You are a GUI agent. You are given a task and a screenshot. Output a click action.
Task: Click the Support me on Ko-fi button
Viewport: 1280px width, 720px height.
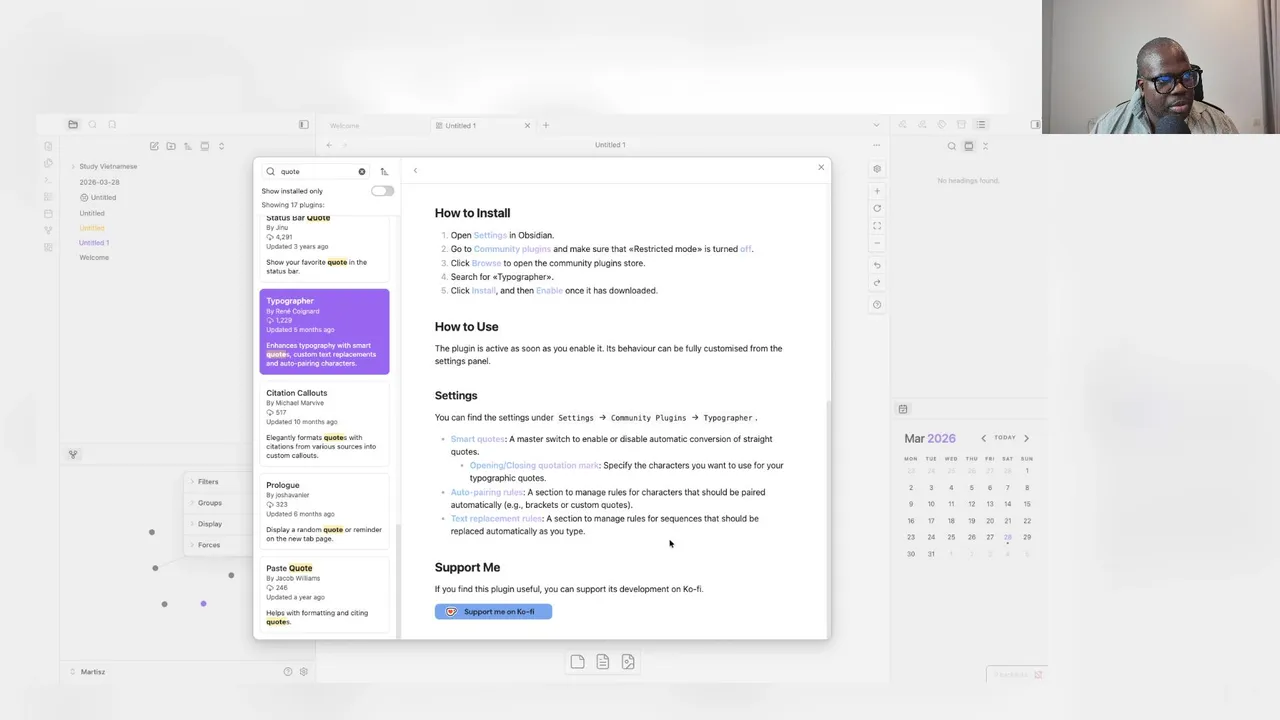tap(493, 611)
